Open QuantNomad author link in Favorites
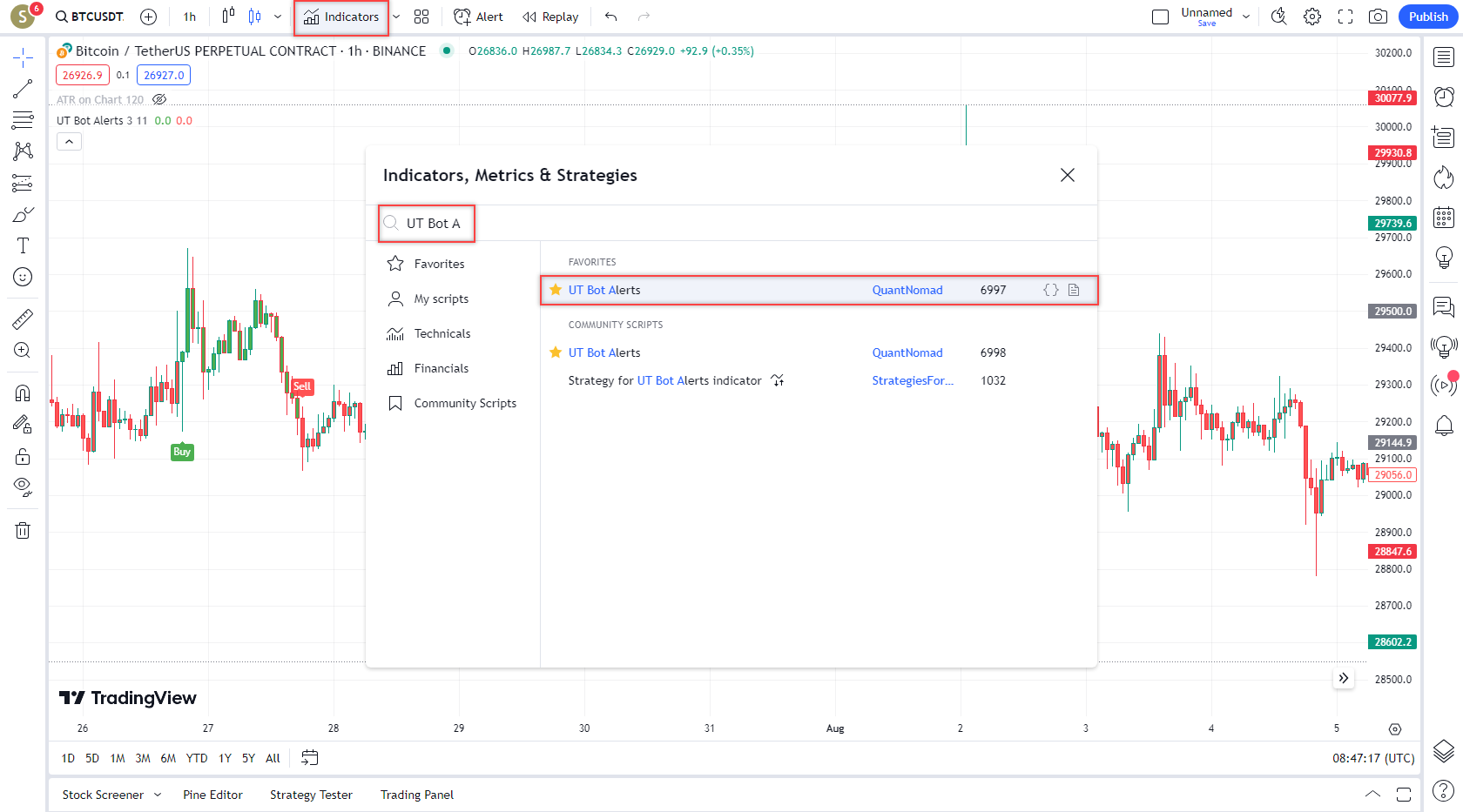The width and height of the screenshot is (1463, 812). (x=907, y=290)
